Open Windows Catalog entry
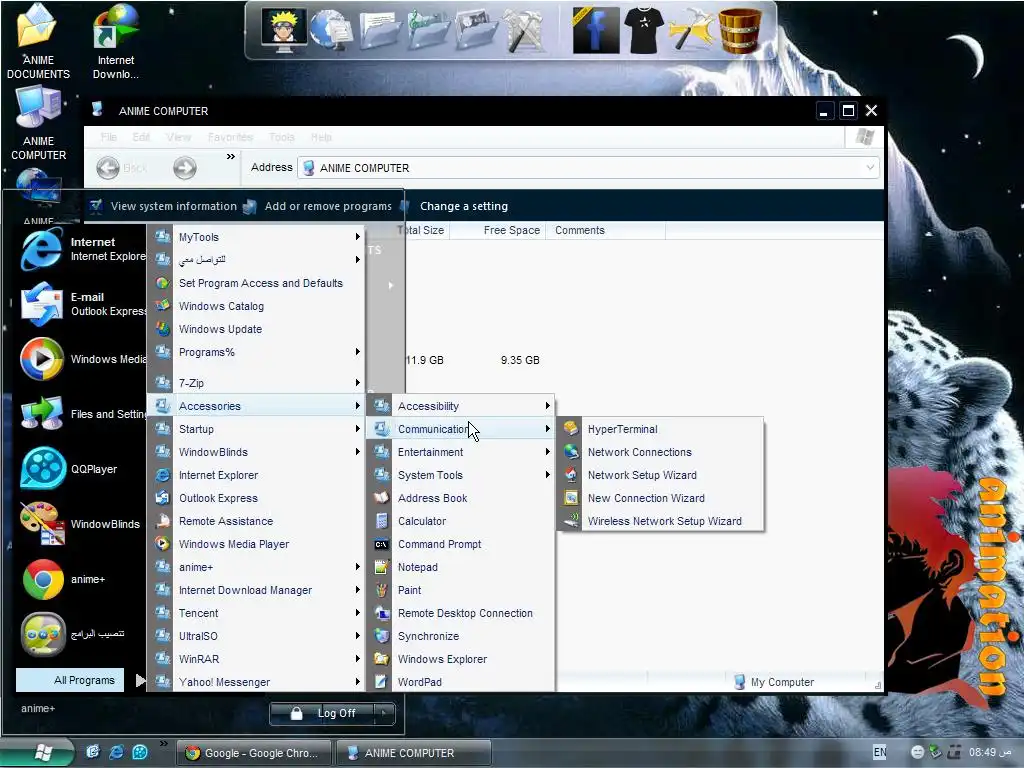Viewport: 1024px width, 768px height. [257, 306]
